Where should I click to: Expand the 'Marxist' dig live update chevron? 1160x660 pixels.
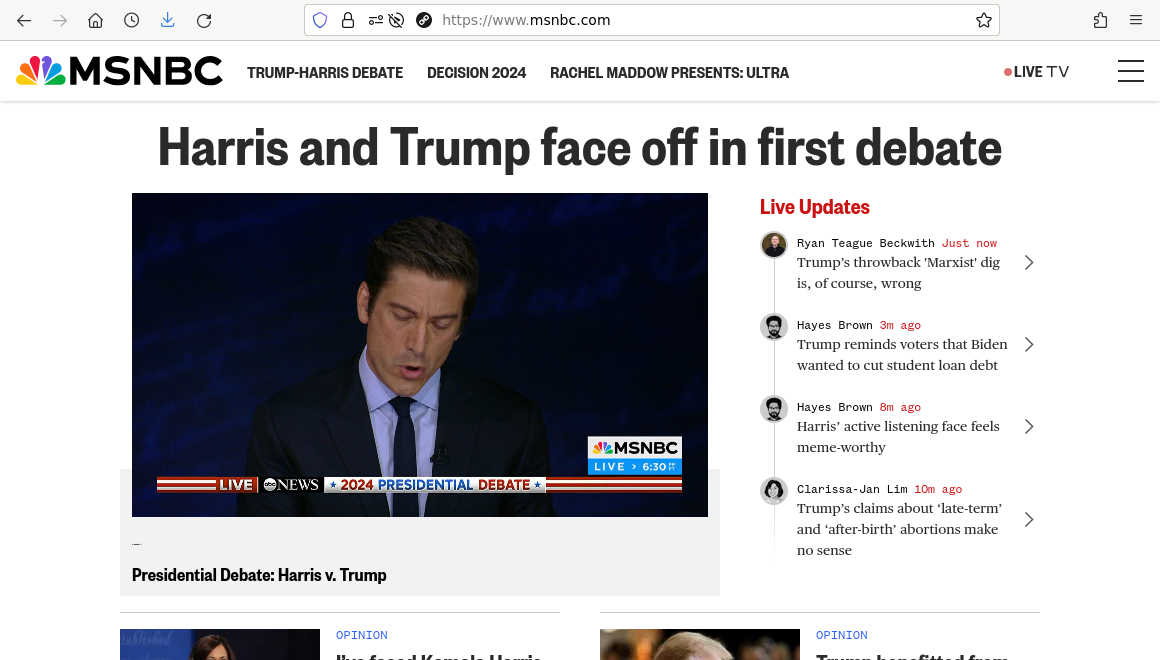click(x=1029, y=263)
